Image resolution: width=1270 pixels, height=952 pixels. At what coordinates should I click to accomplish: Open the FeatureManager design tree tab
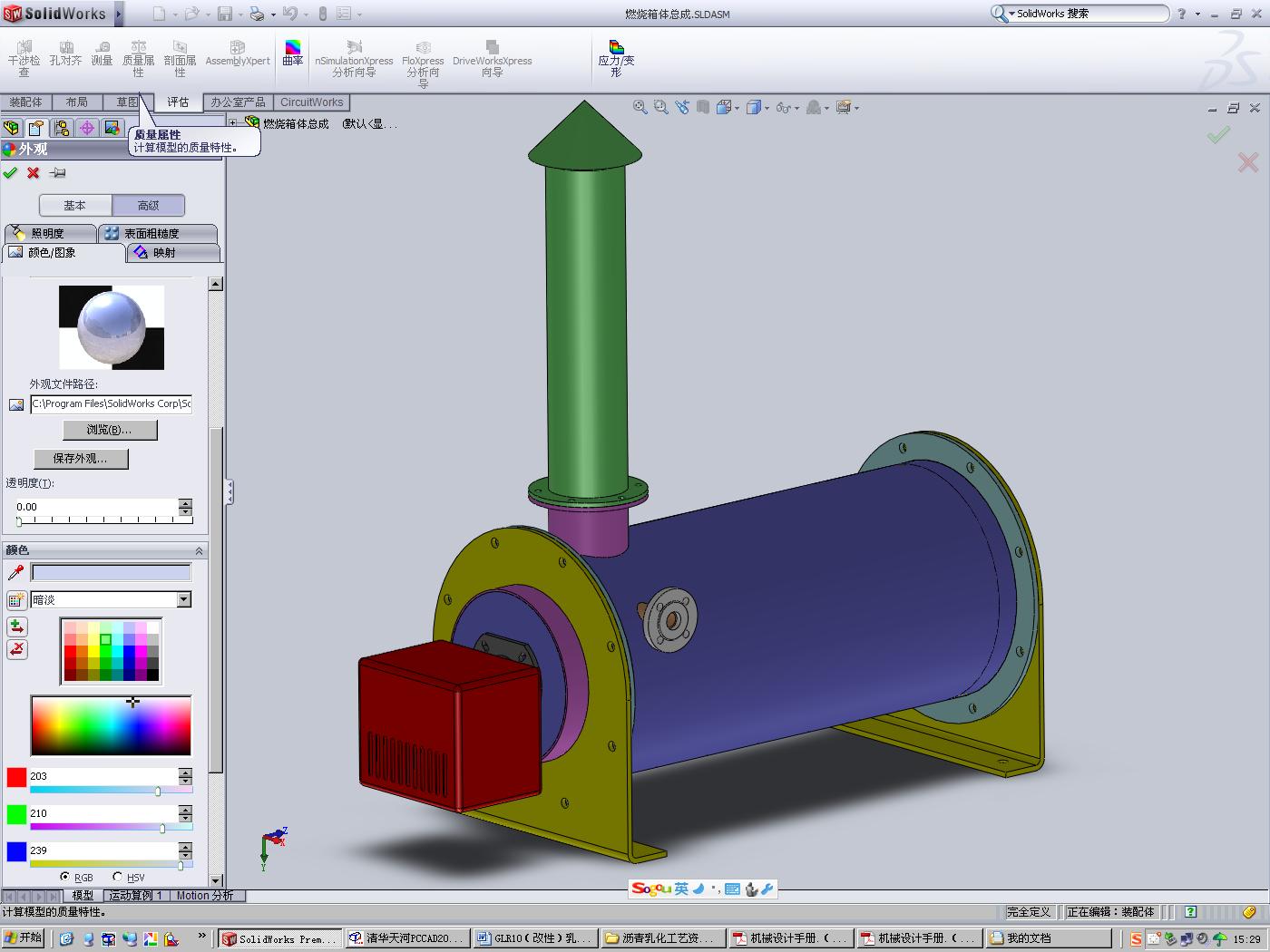click(12, 128)
